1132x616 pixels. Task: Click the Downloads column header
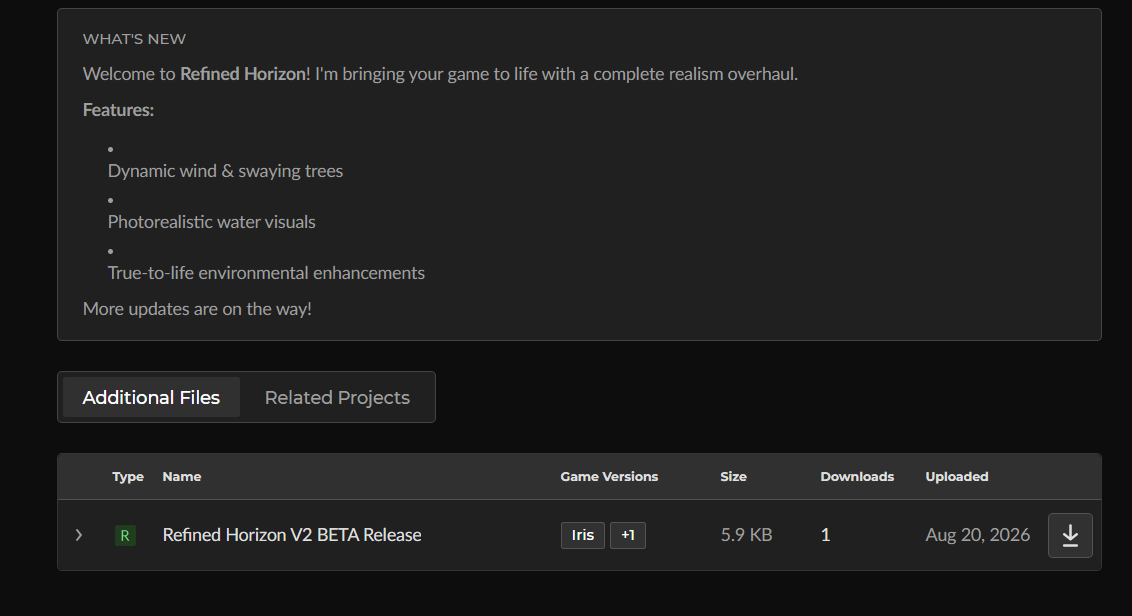click(x=857, y=477)
